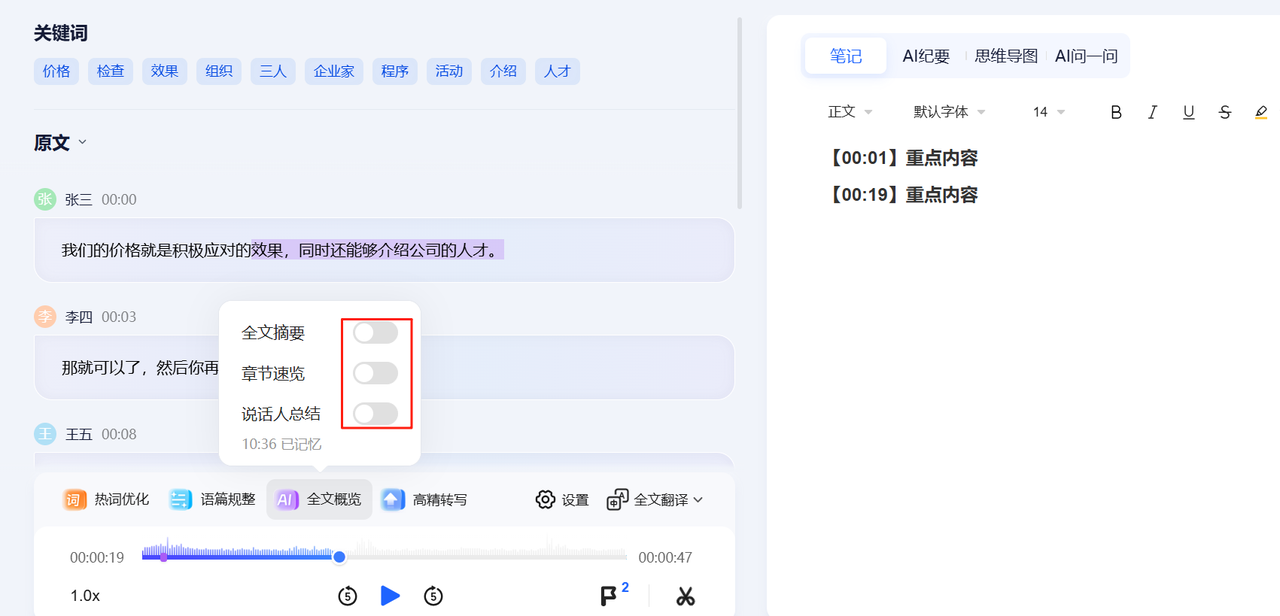Play the audio recording

coord(390,596)
